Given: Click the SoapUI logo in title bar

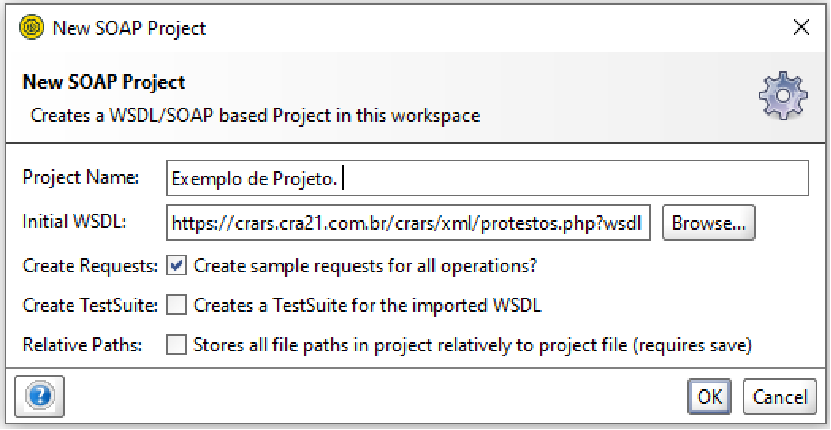Looking at the screenshot, I should pyautogui.click(x=31, y=28).
